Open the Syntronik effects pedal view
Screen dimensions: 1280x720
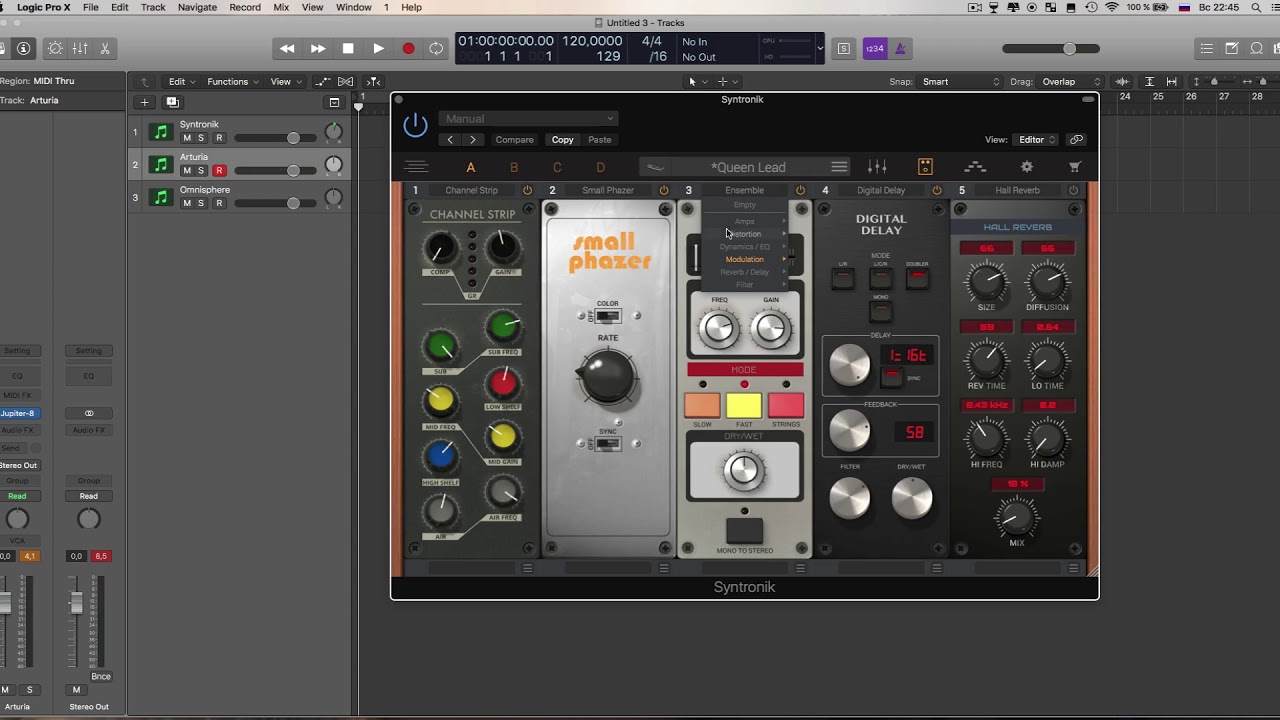[x=925, y=167]
